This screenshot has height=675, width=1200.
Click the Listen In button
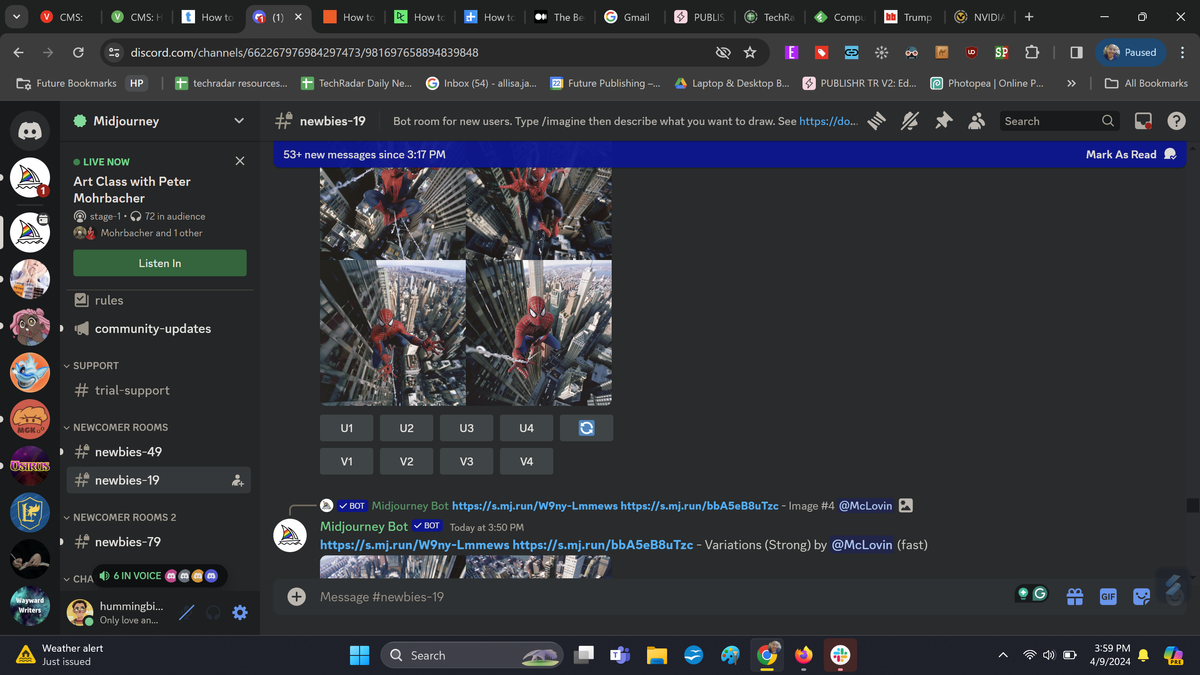coord(159,263)
